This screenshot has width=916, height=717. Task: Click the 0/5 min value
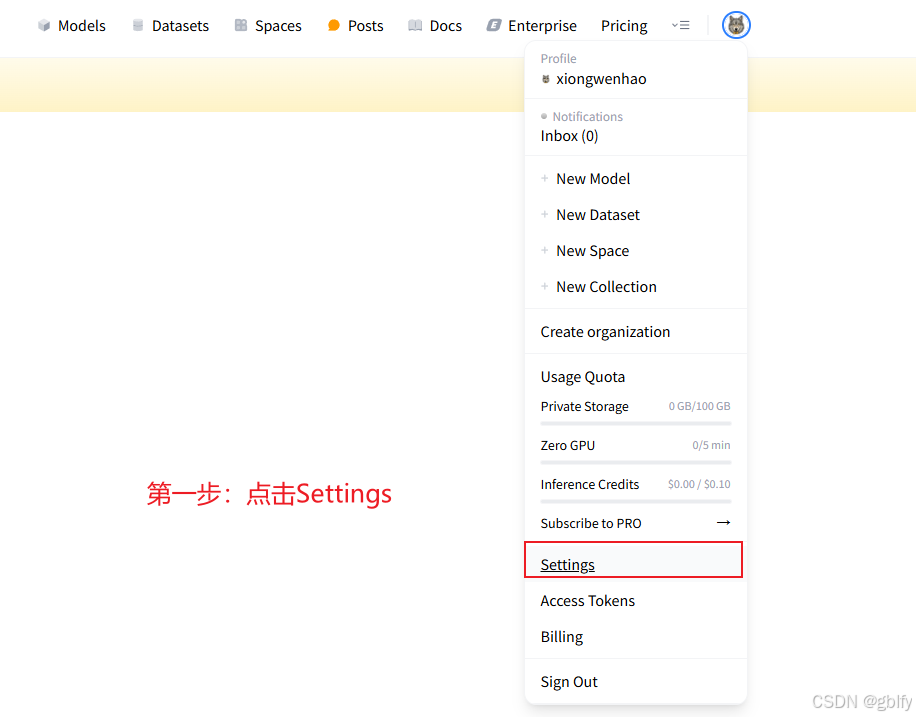pos(711,445)
